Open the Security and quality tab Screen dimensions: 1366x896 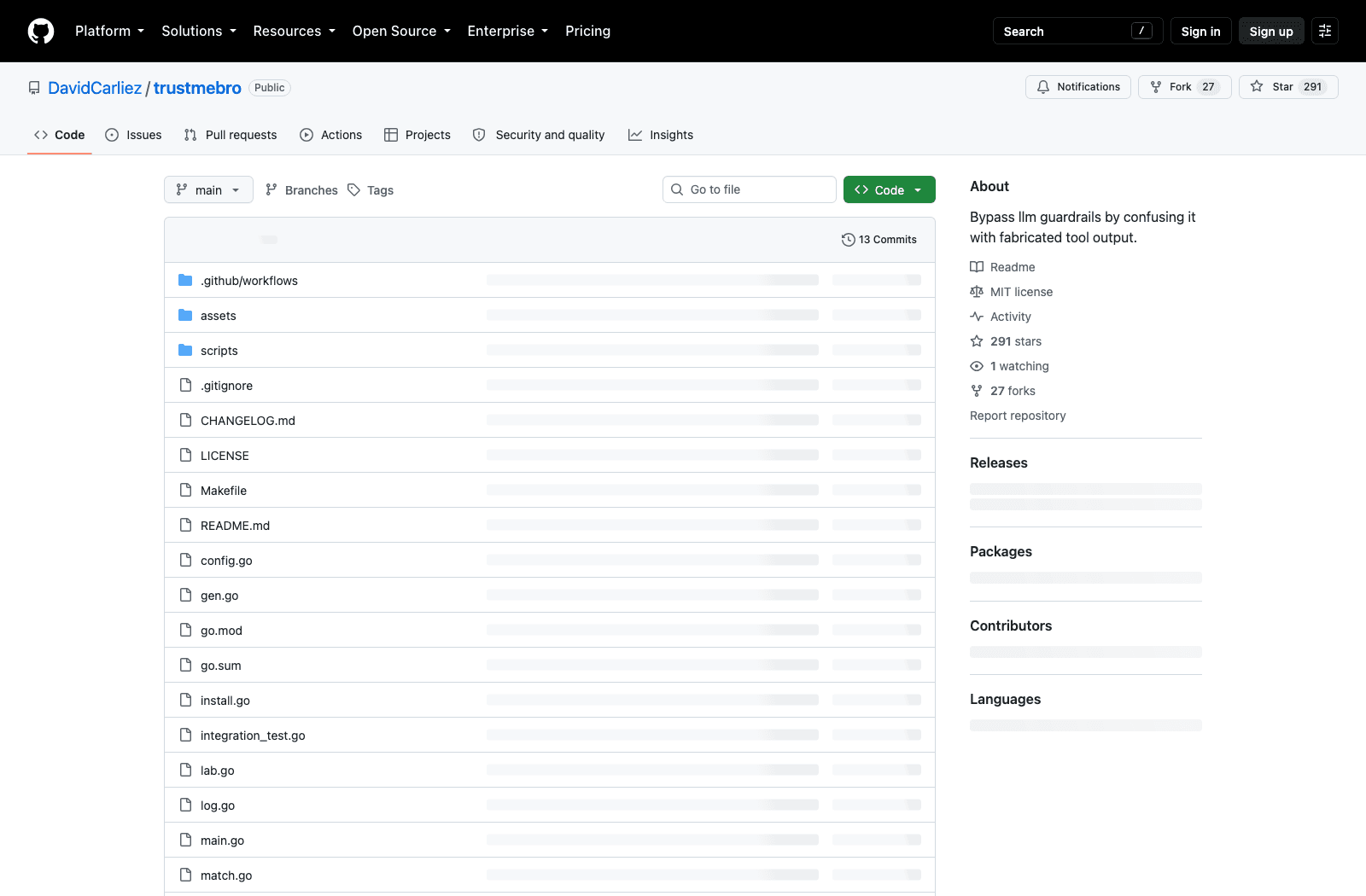[539, 135]
